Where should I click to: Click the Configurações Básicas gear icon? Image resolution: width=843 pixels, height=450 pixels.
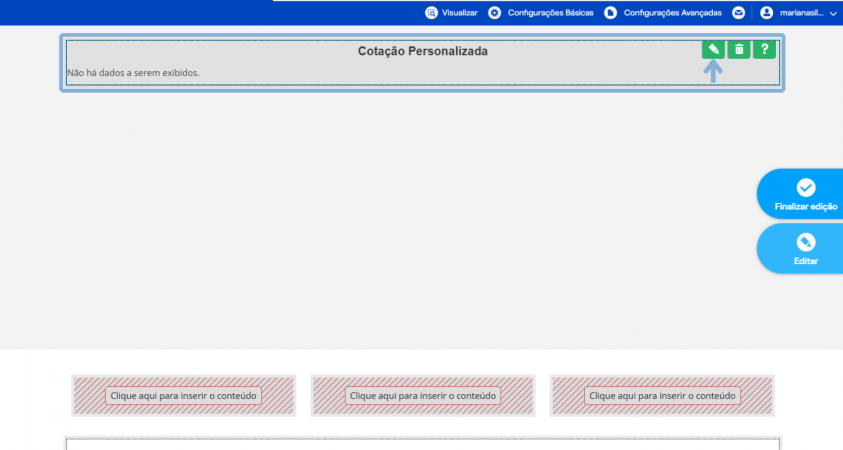pos(494,13)
